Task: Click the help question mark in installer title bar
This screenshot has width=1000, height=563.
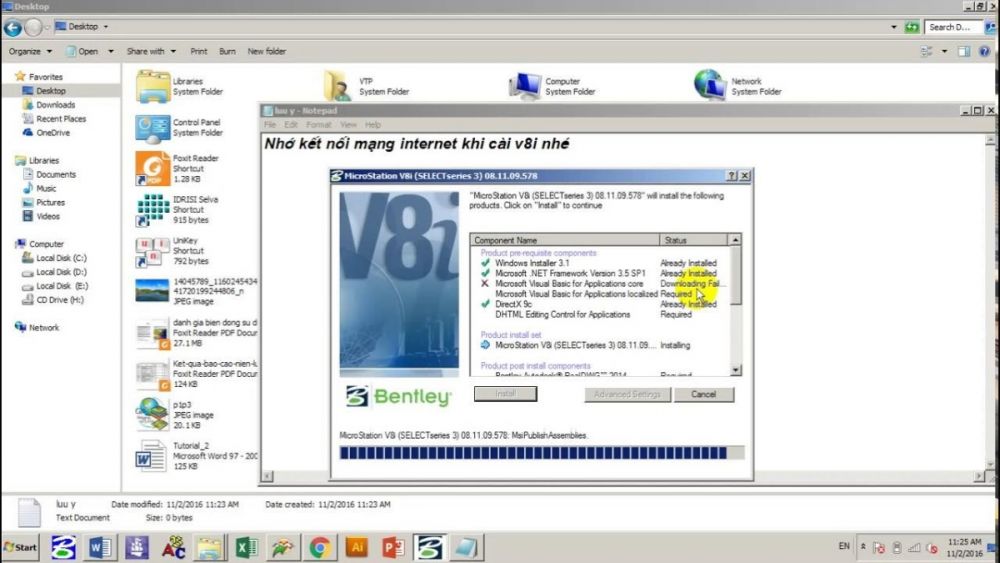Action: (x=731, y=175)
